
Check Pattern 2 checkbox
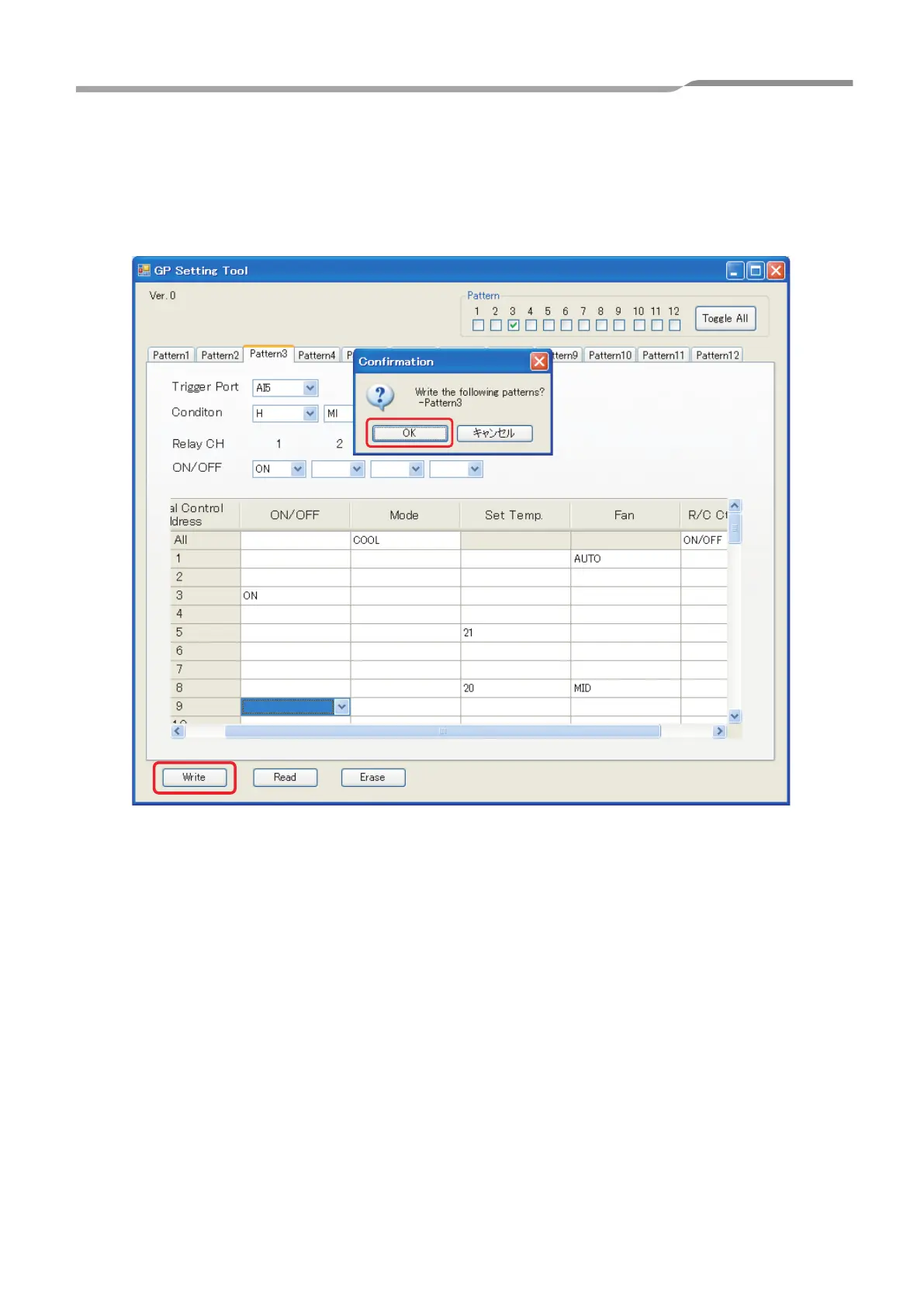pyautogui.click(x=496, y=325)
